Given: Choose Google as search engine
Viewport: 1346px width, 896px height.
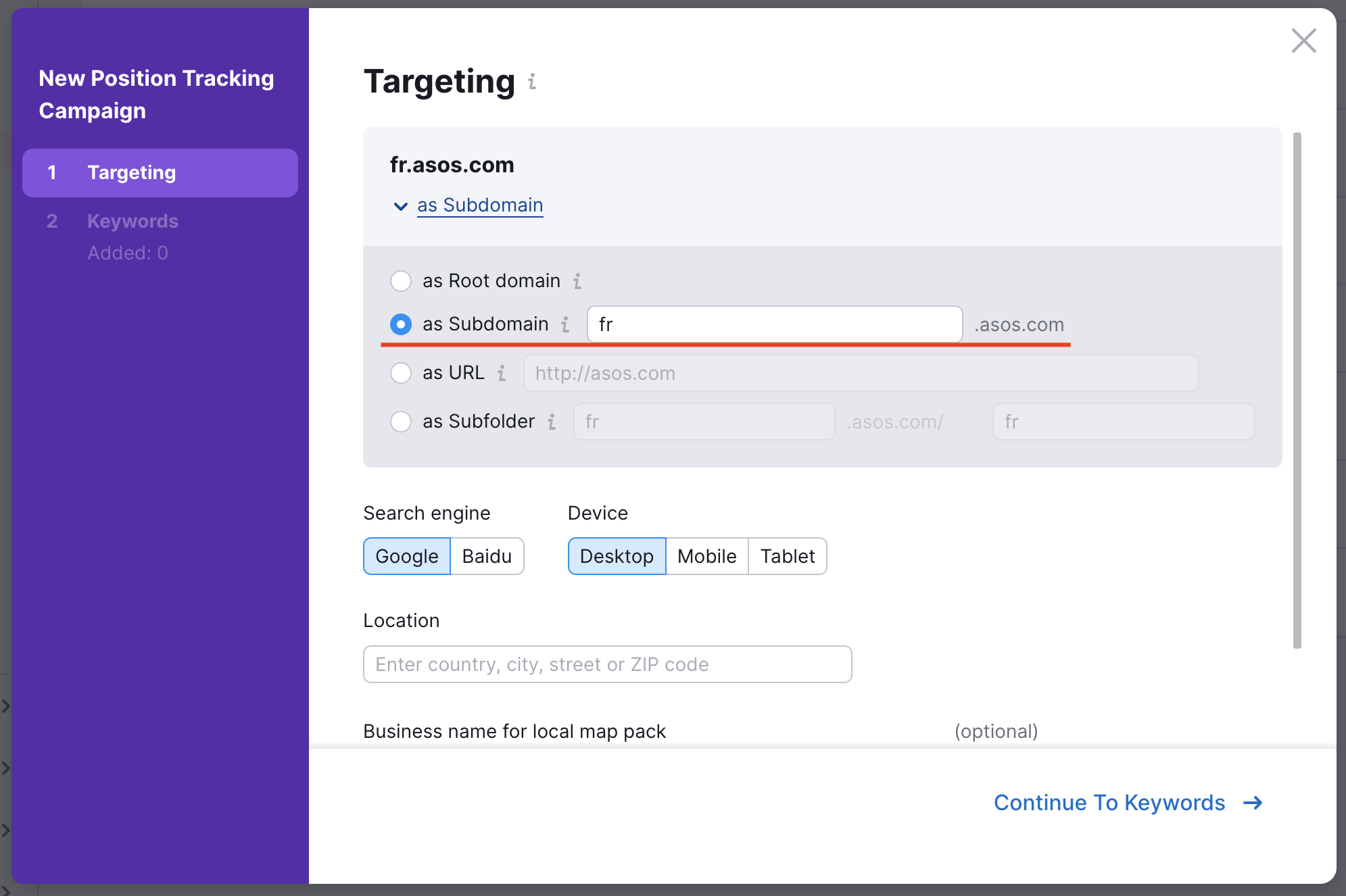Looking at the screenshot, I should click(x=407, y=556).
